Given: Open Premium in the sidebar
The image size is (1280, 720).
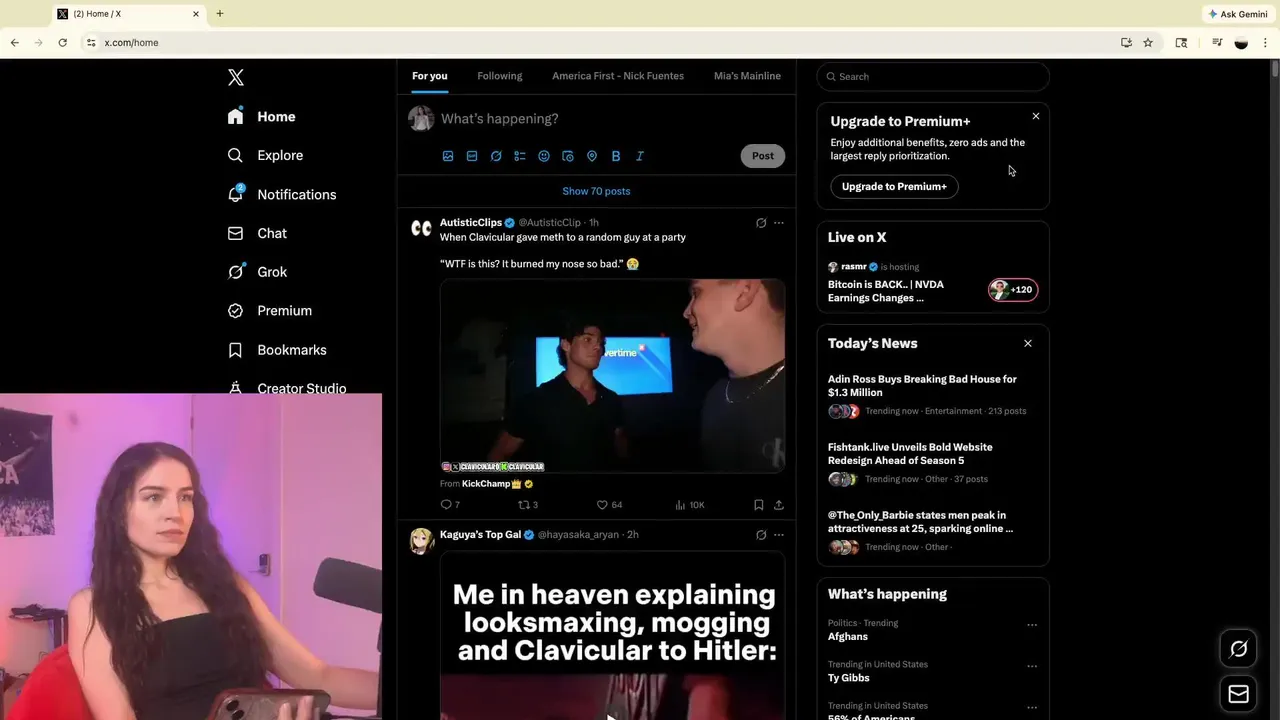Looking at the screenshot, I should [x=270, y=311].
